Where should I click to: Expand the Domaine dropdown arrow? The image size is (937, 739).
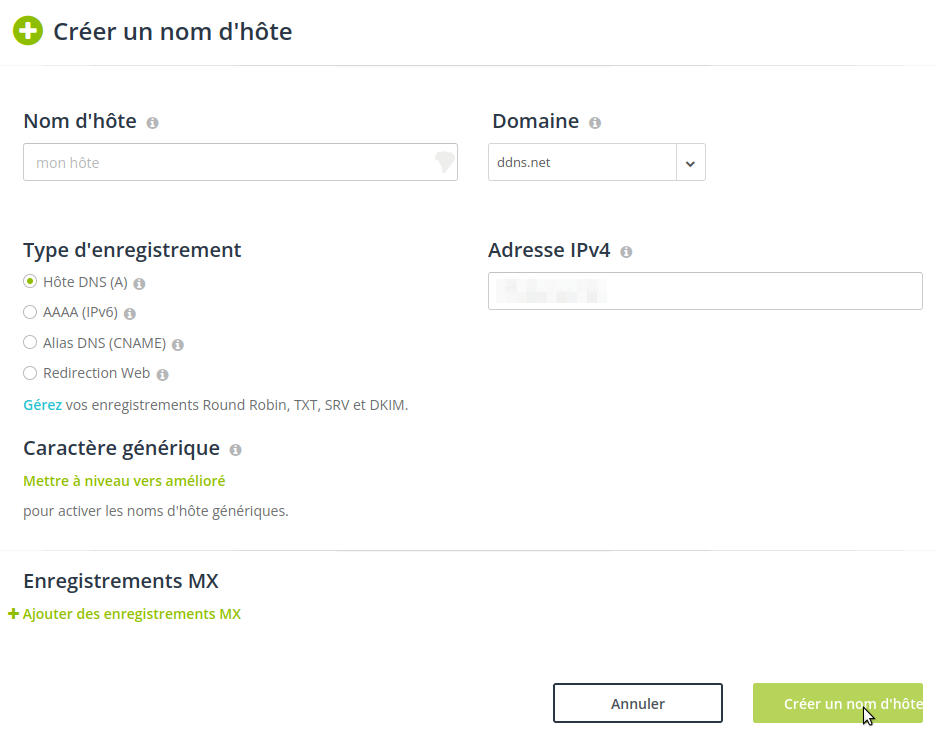click(690, 163)
